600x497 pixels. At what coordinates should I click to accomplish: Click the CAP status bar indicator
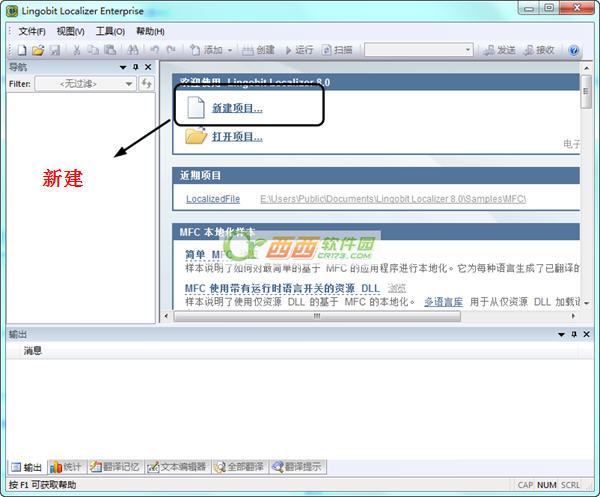(525, 485)
